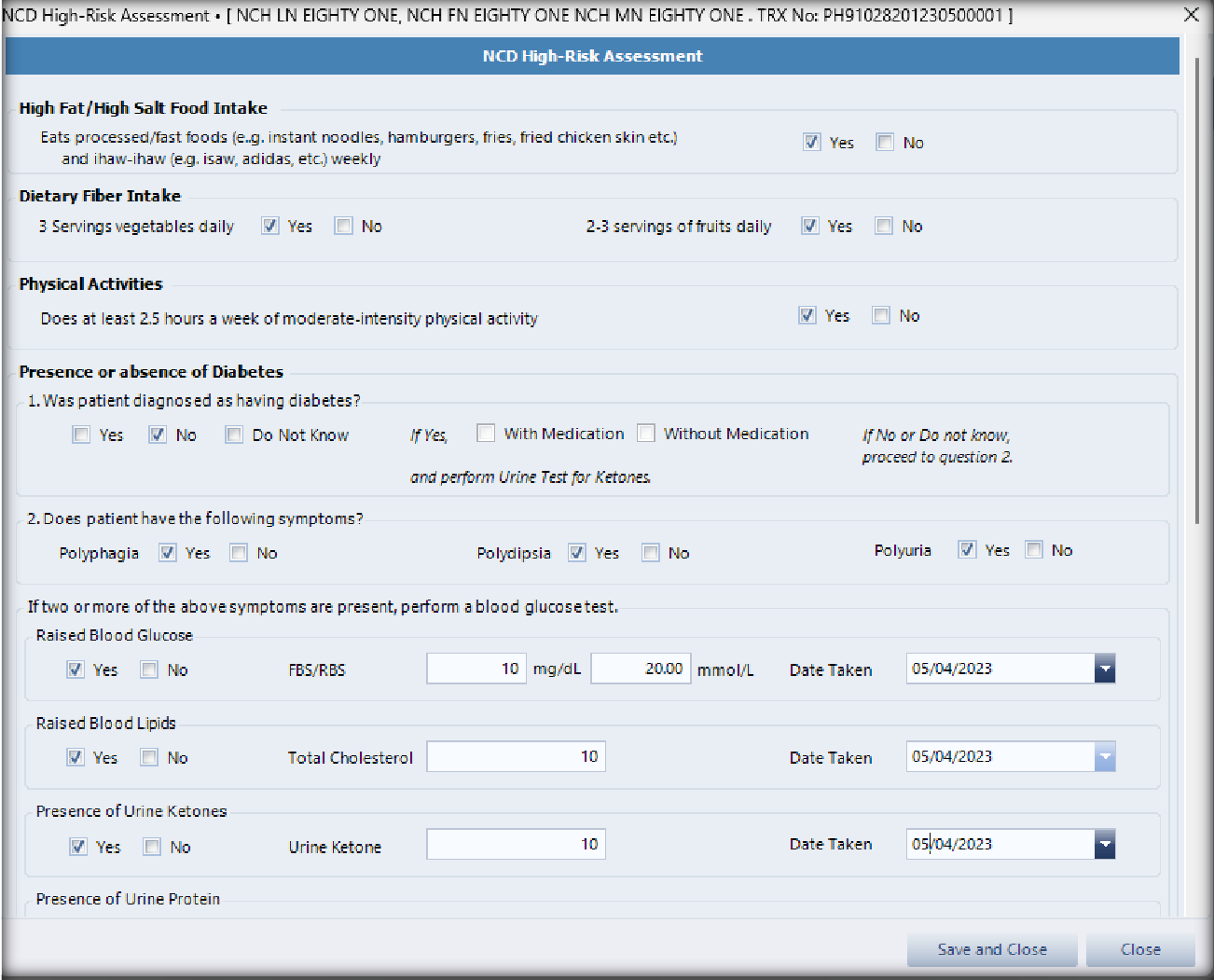The image size is (1214, 980).
Task: Close the NCD High-Risk Assessment window
Action: pos(1191,15)
